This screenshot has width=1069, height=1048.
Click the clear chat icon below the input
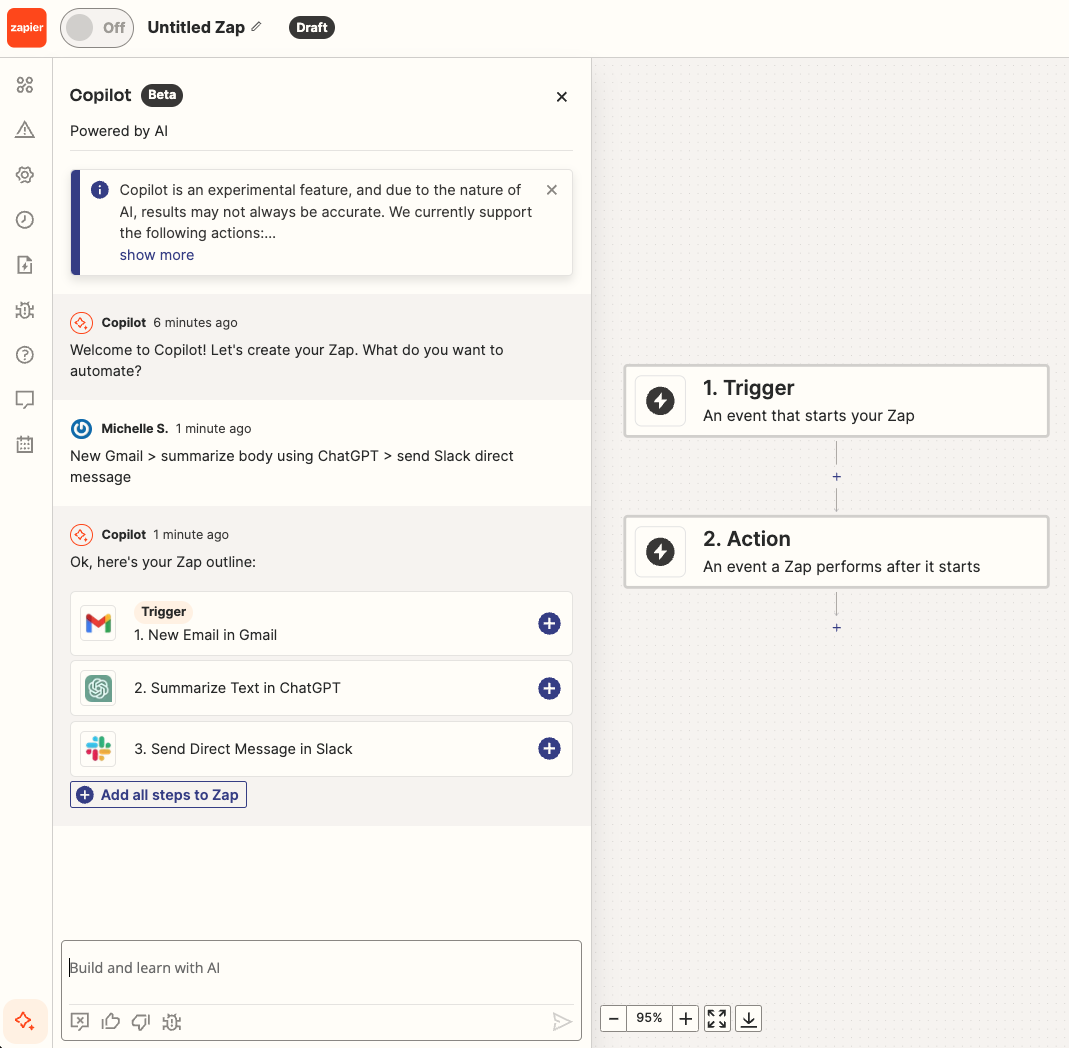coord(80,1021)
